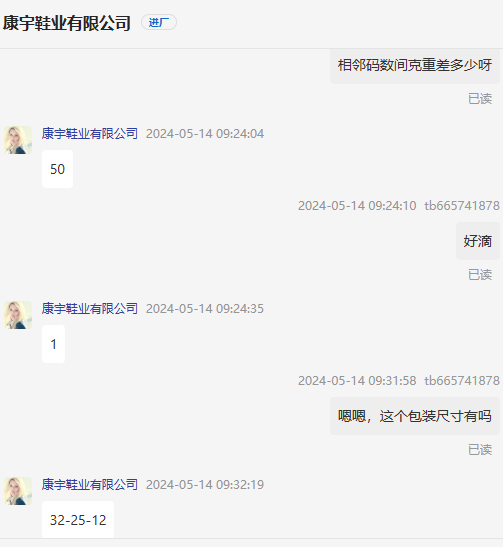
Task: Click 已读 status under 克重差 message
Action: point(480,99)
